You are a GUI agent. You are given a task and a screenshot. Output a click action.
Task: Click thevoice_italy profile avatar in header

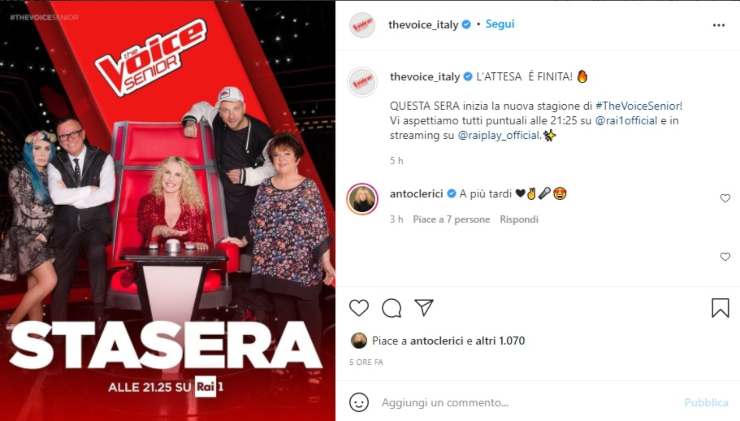coord(362,25)
